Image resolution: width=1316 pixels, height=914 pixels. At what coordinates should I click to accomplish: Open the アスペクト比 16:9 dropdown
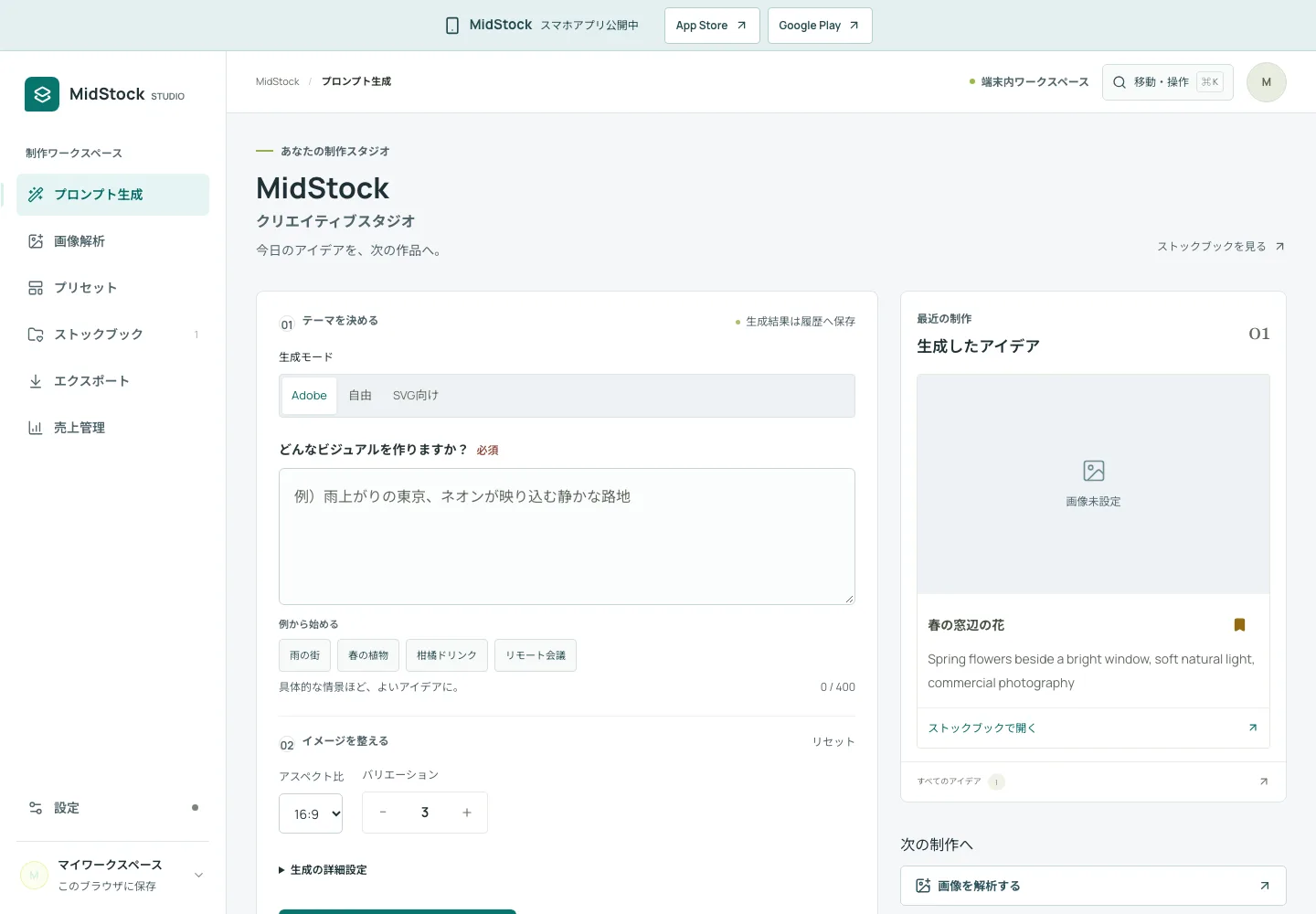(311, 813)
